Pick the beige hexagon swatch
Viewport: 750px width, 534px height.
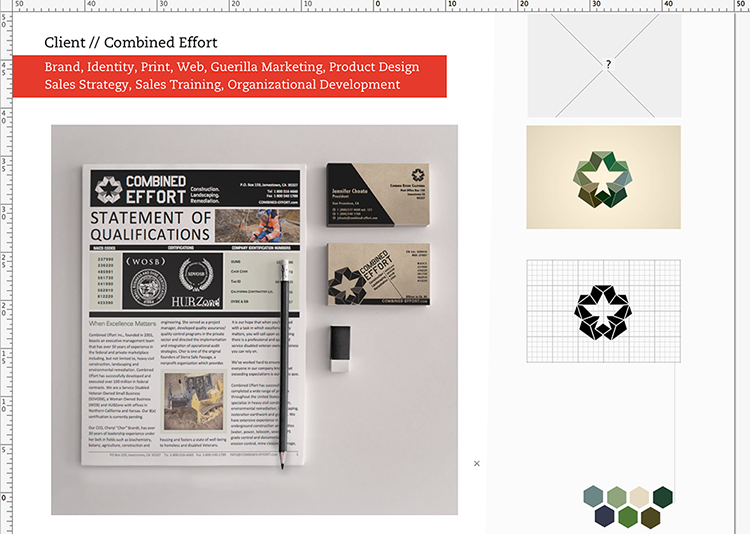[x=639, y=497]
